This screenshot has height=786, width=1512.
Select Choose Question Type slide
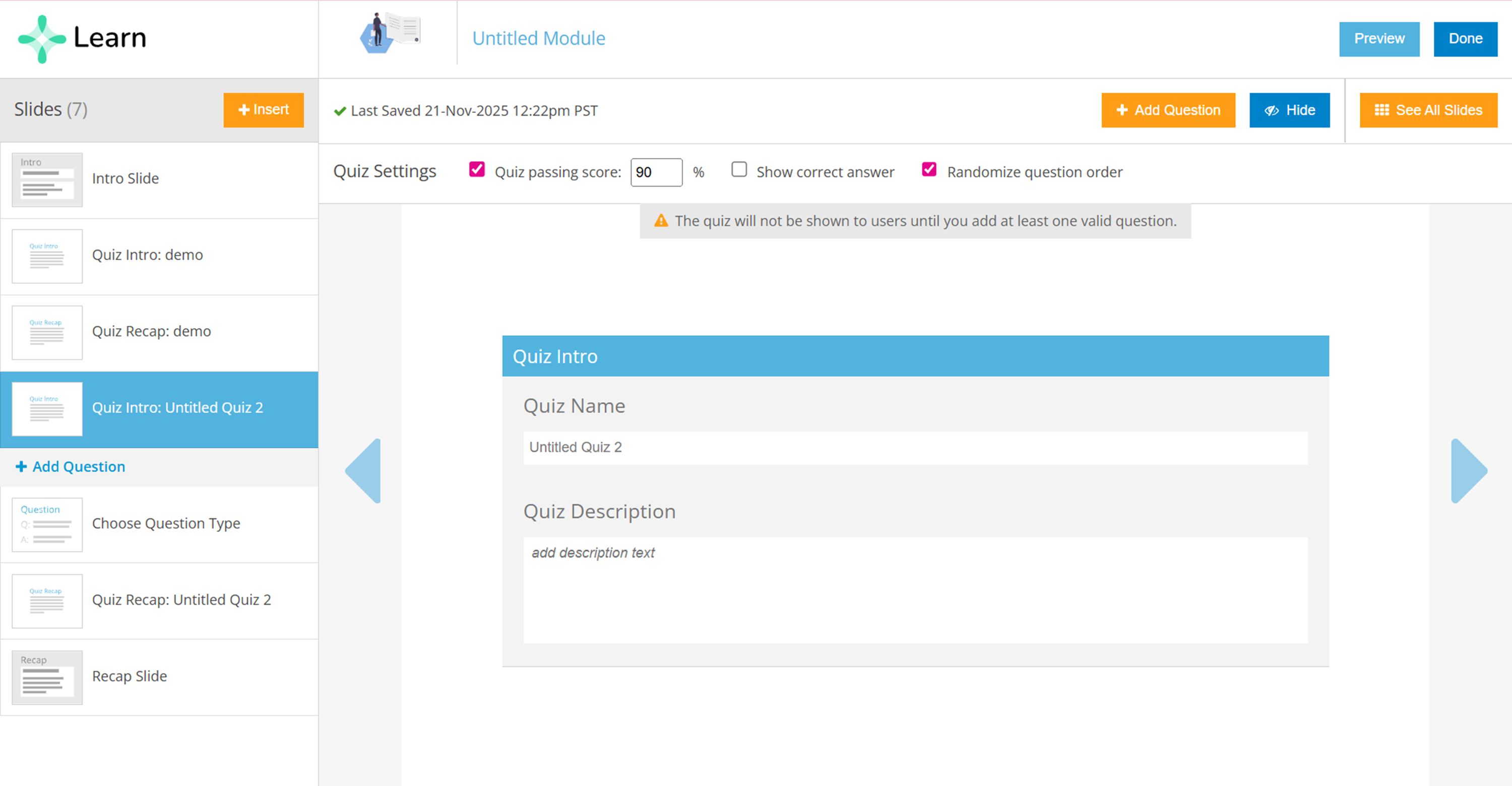(x=165, y=524)
